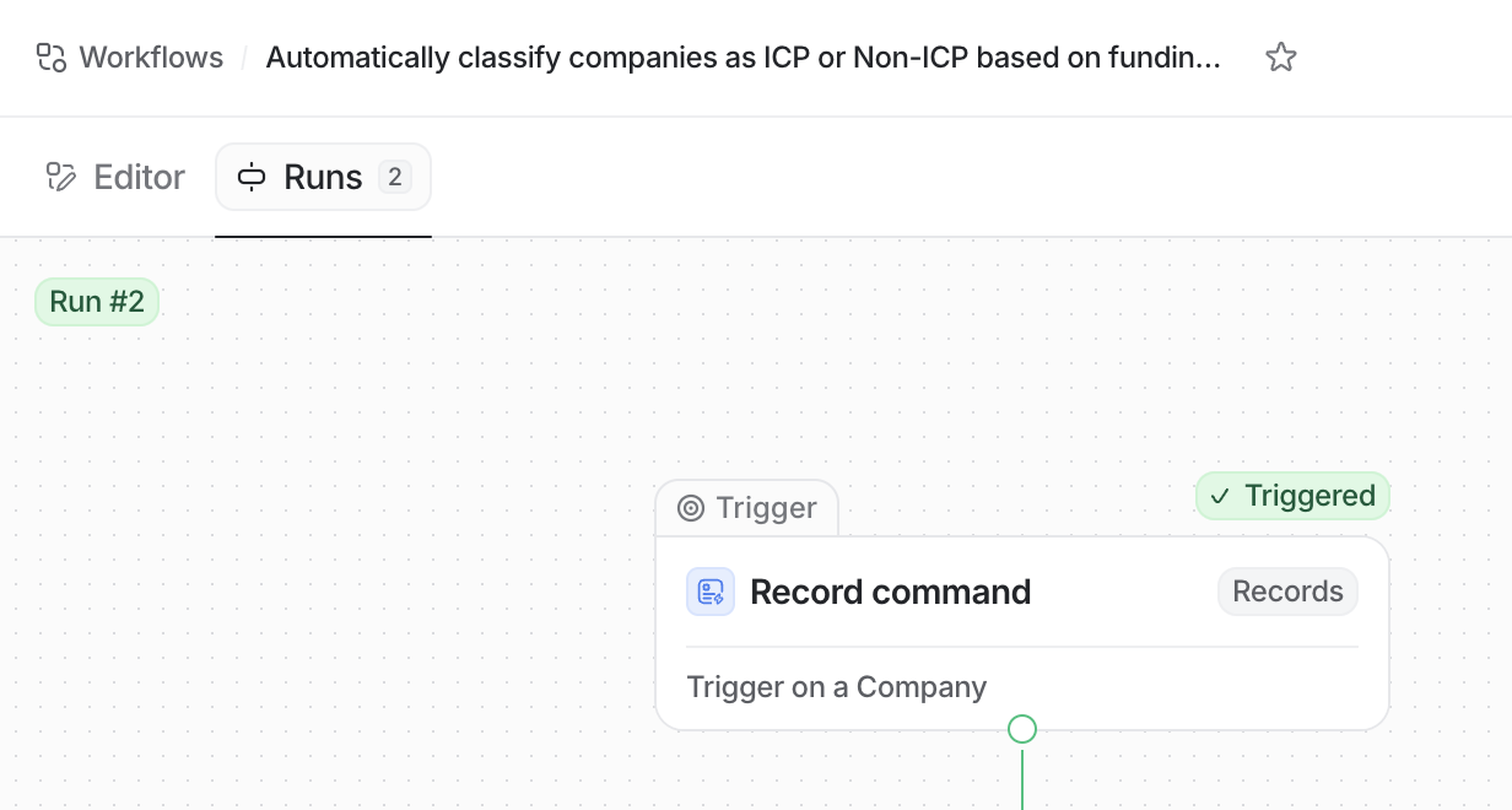
Task: Click the green output connector node
Action: click(x=1022, y=729)
